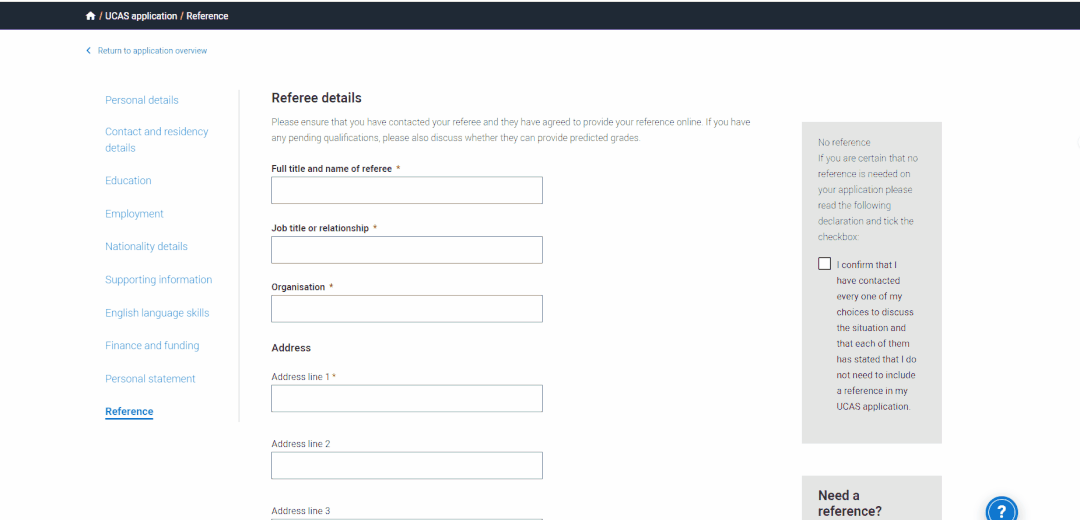1080x520 pixels.
Task: Select English language skills
Action: pyautogui.click(x=157, y=313)
